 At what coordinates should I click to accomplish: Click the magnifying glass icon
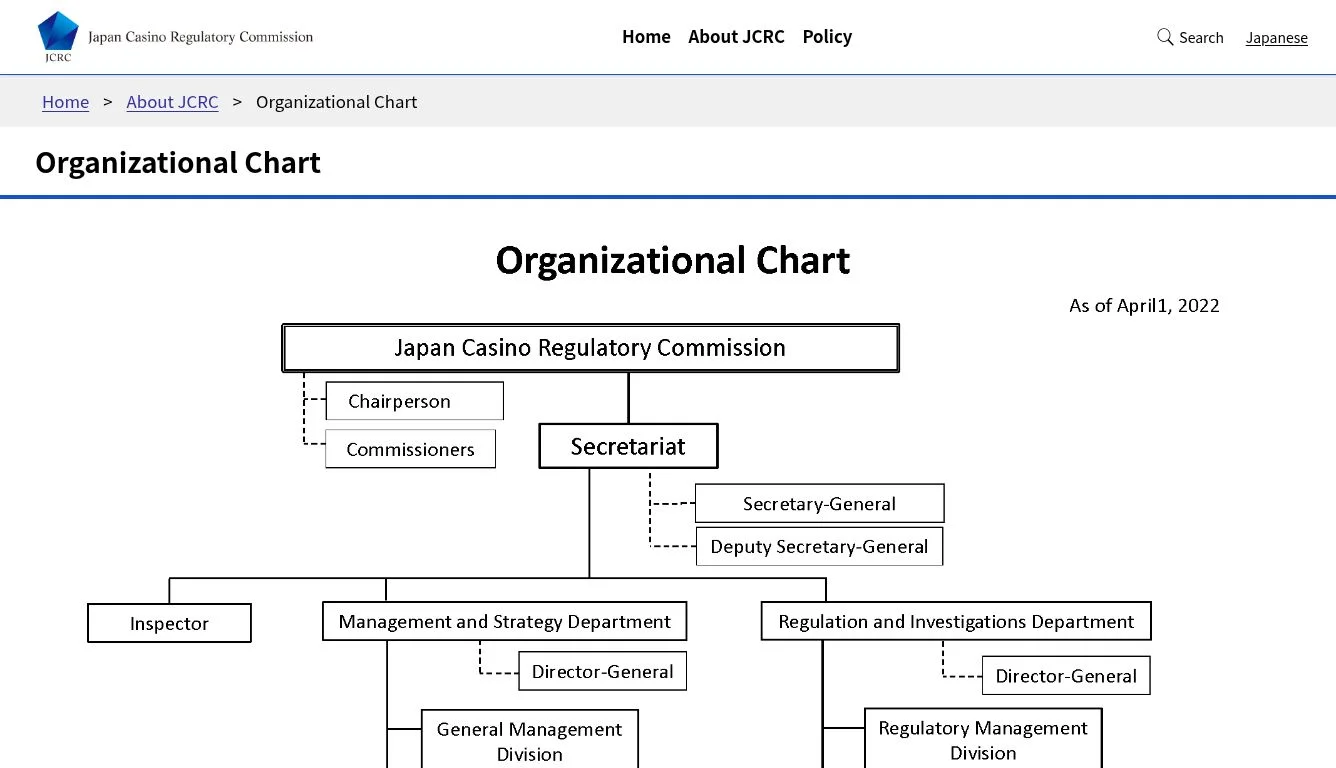click(x=1163, y=36)
